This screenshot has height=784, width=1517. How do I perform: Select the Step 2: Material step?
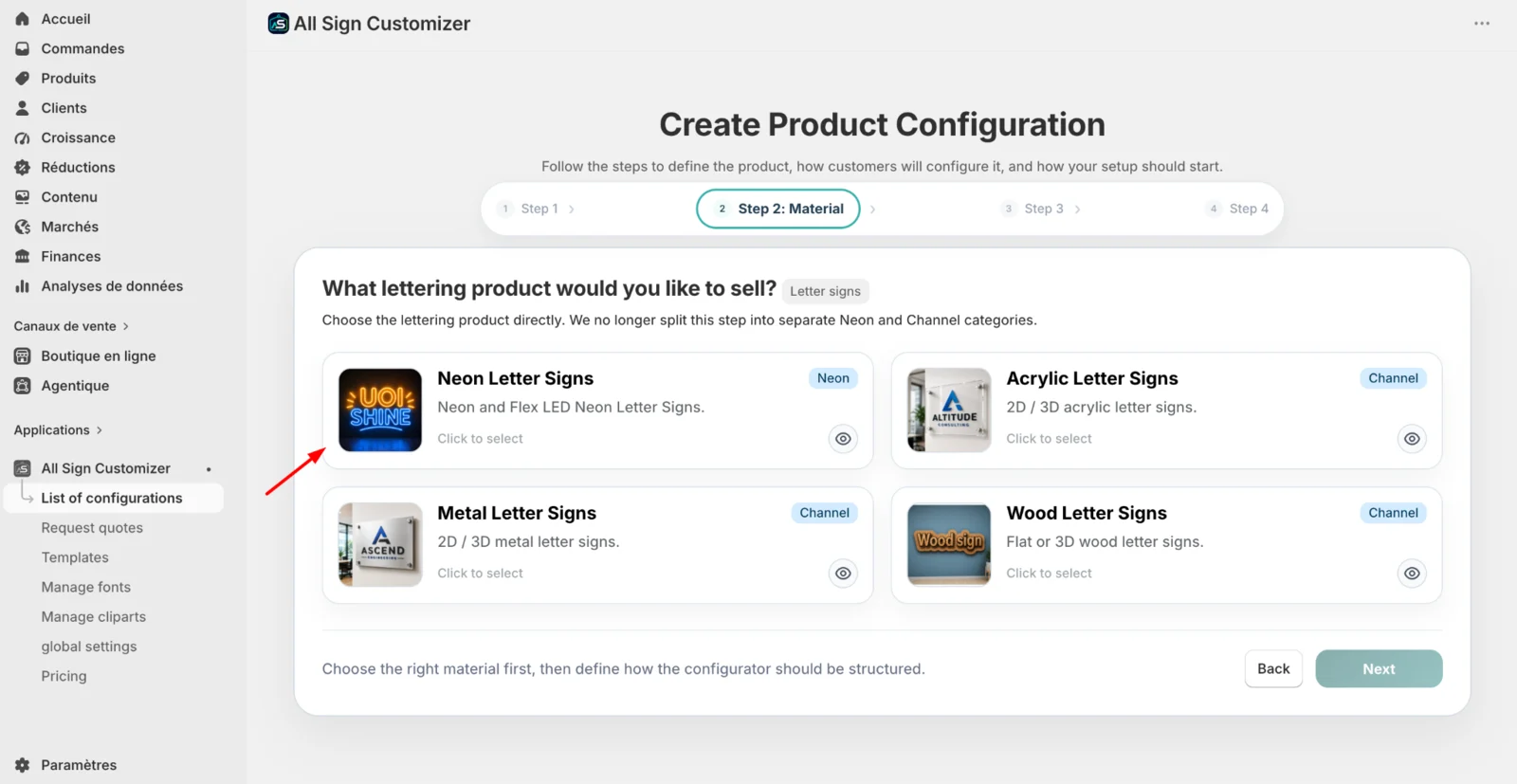778,209
